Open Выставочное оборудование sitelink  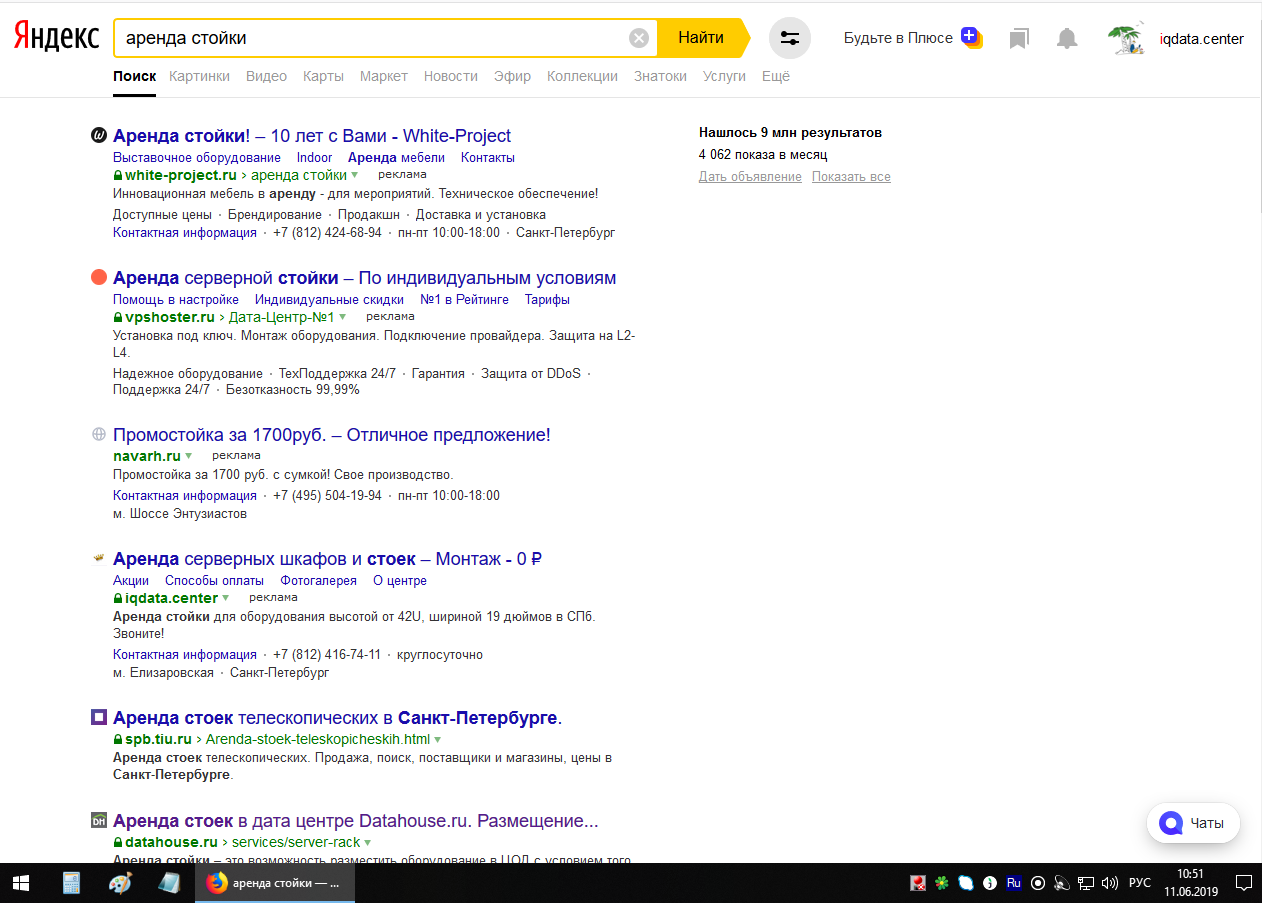(197, 158)
